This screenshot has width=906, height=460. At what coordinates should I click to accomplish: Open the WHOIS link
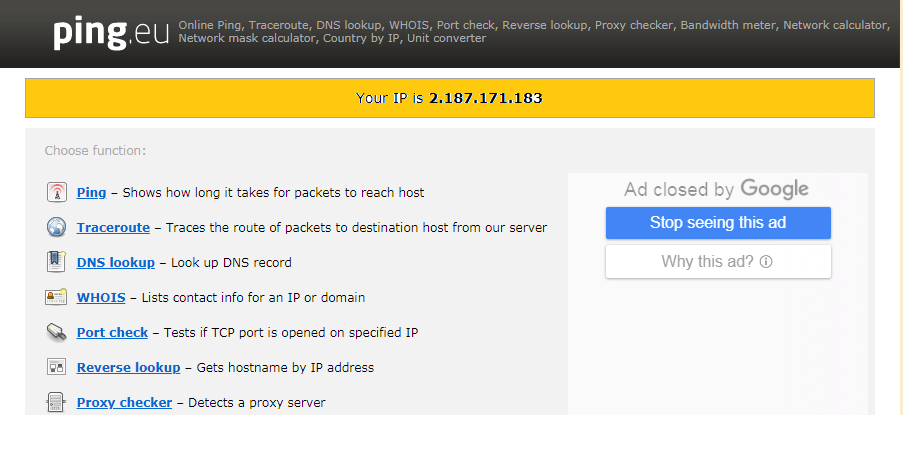click(101, 297)
